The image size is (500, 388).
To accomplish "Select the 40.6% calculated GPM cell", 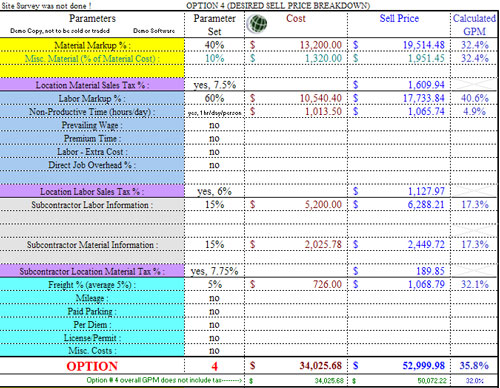I will point(475,98).
